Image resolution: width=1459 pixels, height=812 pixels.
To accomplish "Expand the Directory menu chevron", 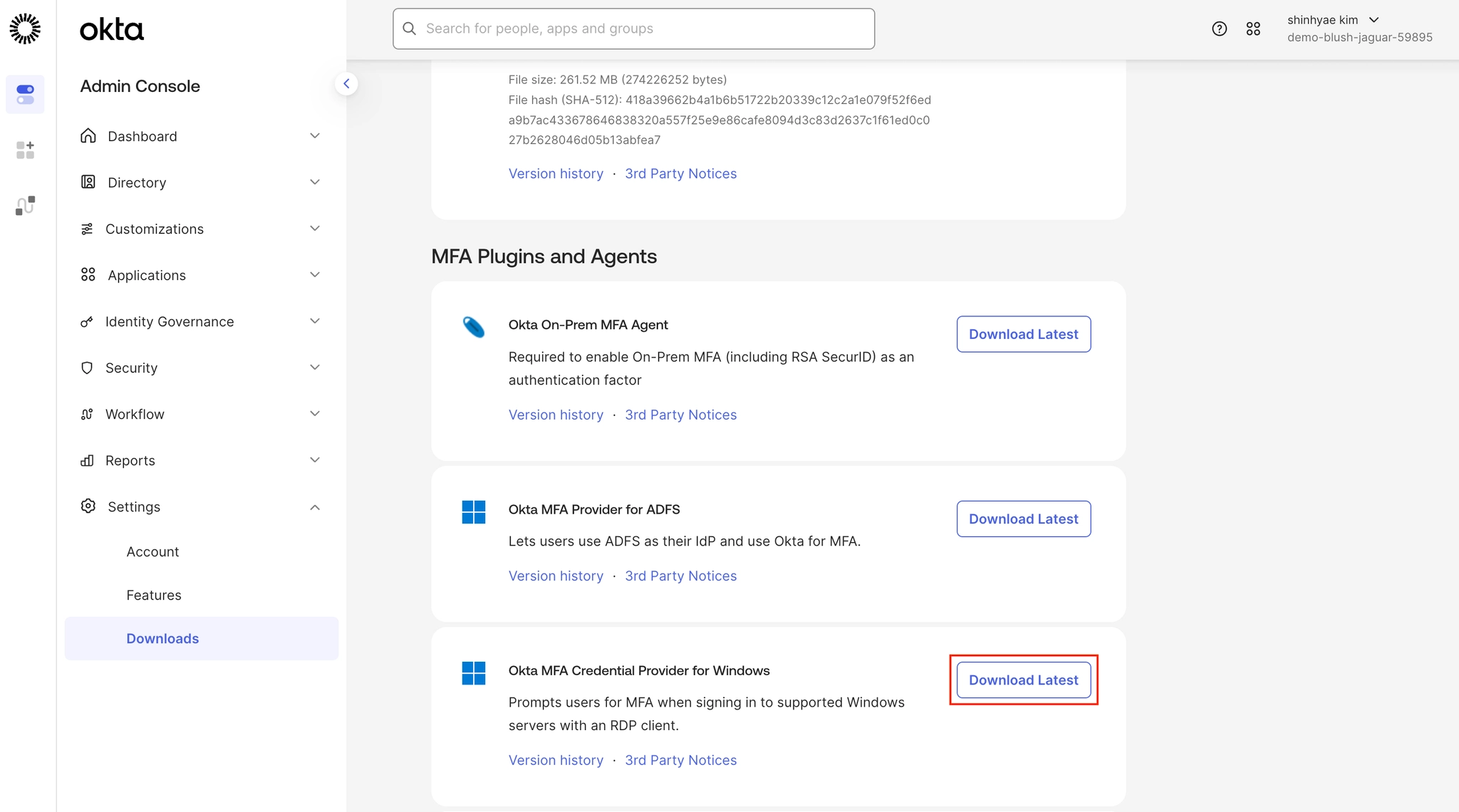I will click(315, 182).
